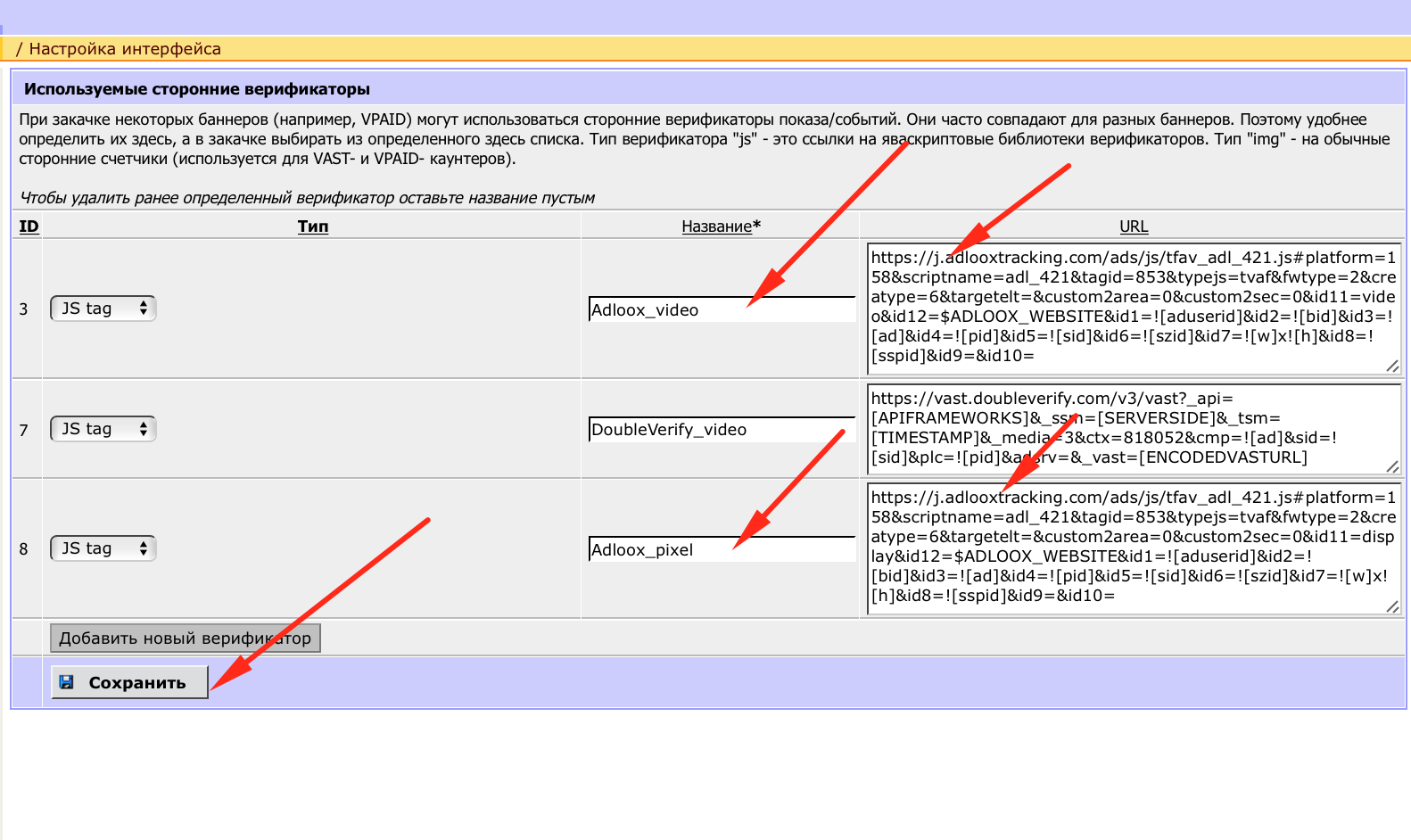Click the Настройка интерфейса breadcrumb
The height and width of the screenshot is (840, 1411).
pos(125,49)
